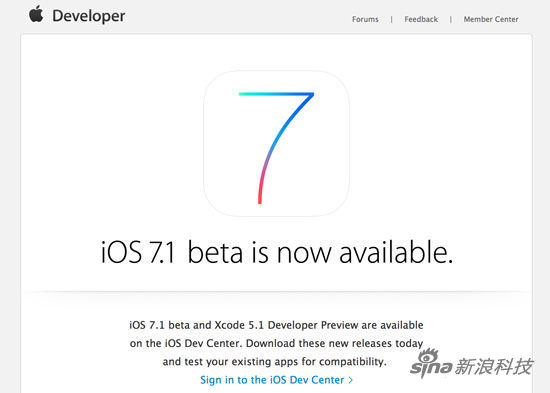Viewport: 550px width, 393px height.
Task: Go to the Feedback page
Action: 421,19
